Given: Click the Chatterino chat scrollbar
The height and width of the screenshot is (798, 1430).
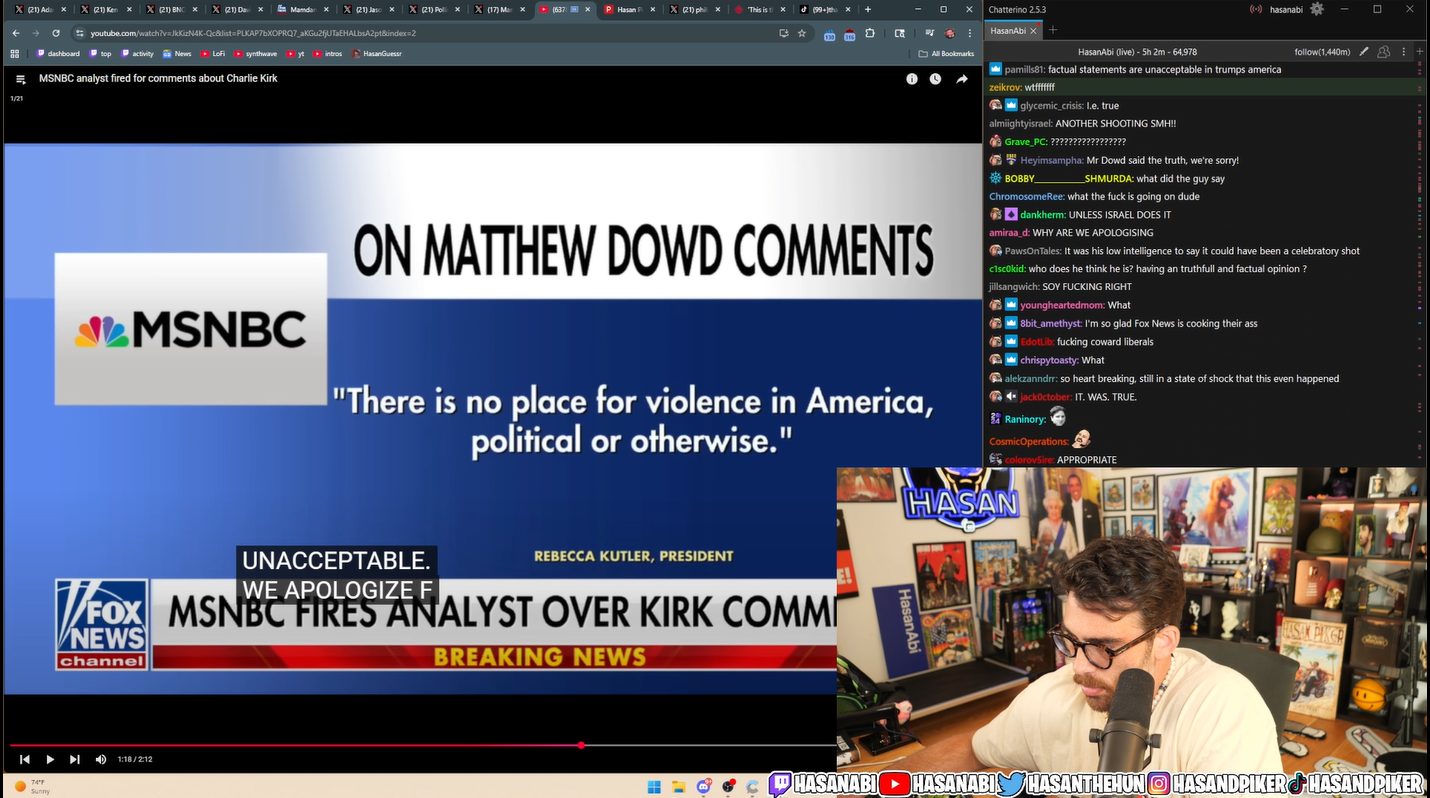Looking at the screenshot, I should coord(1422,264).
